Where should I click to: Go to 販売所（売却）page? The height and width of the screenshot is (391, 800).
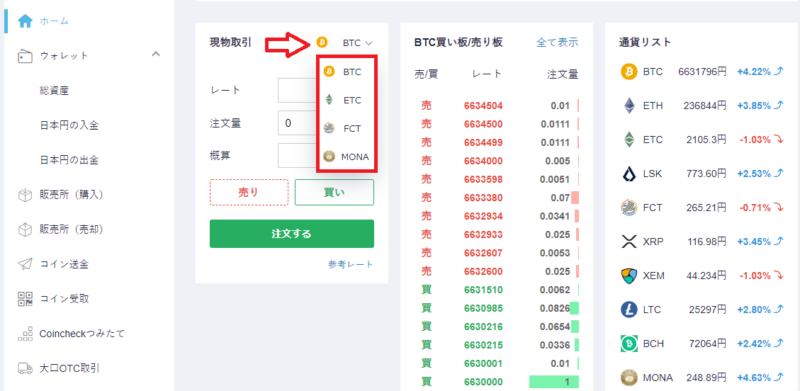tap(71, 230)
